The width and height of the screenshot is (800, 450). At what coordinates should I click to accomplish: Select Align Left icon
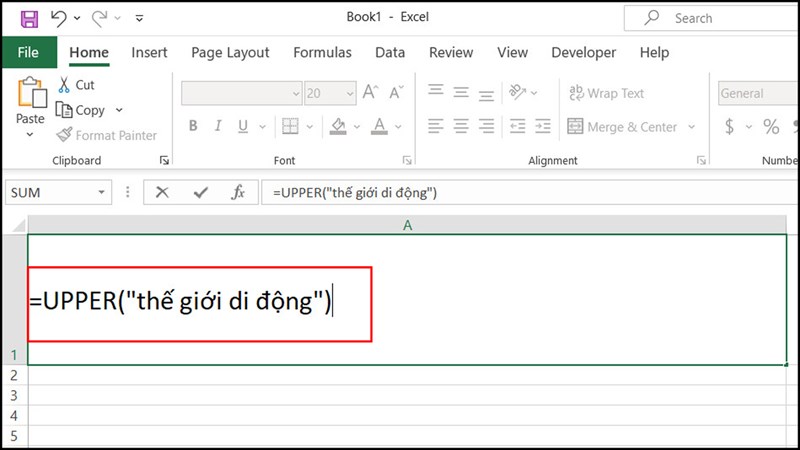[x=436, y=126]
